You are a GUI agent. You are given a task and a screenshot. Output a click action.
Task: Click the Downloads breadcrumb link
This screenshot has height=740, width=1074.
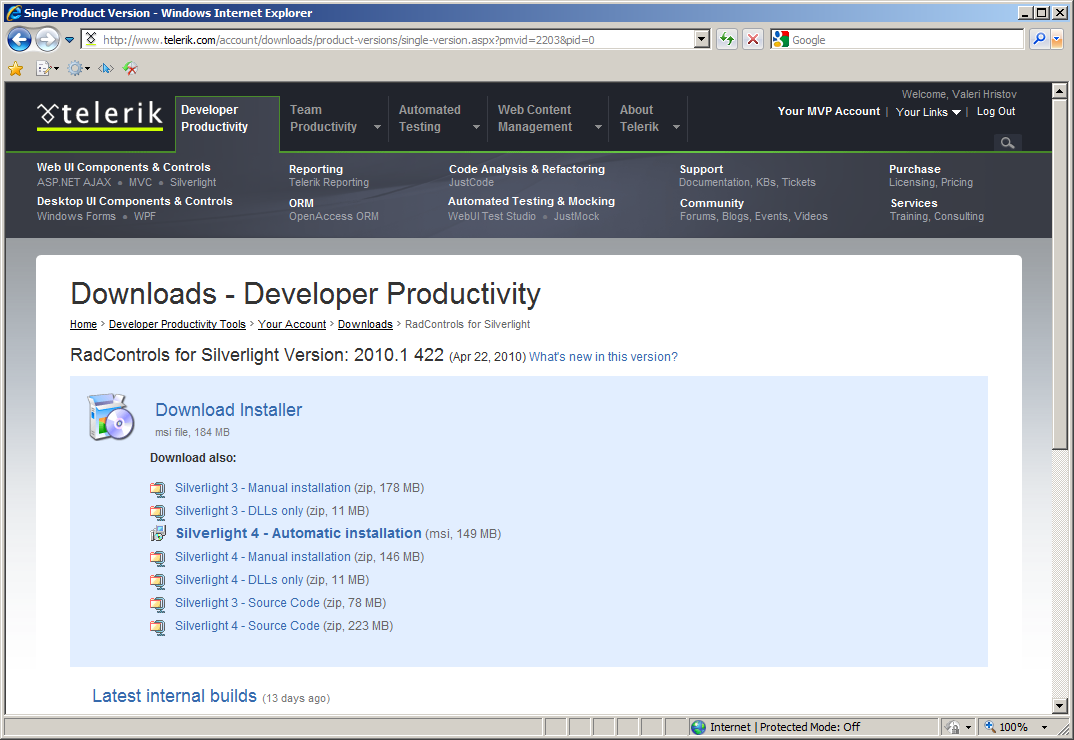point(365,324)
